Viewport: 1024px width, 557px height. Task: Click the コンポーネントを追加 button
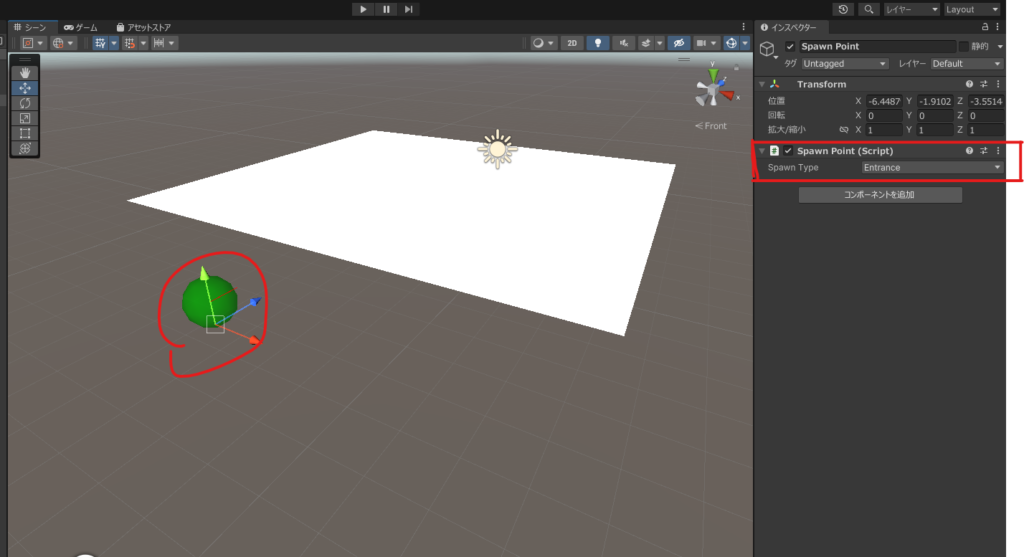tap(880, 195)
